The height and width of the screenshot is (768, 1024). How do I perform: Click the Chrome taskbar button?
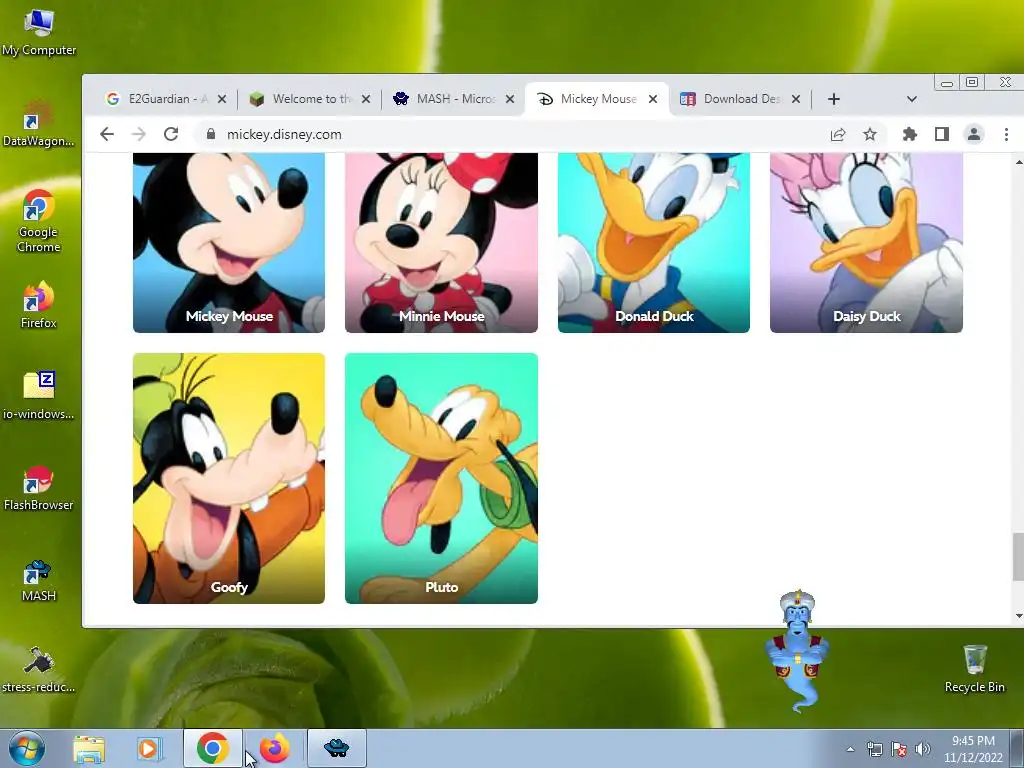click(x=213, y=748)
